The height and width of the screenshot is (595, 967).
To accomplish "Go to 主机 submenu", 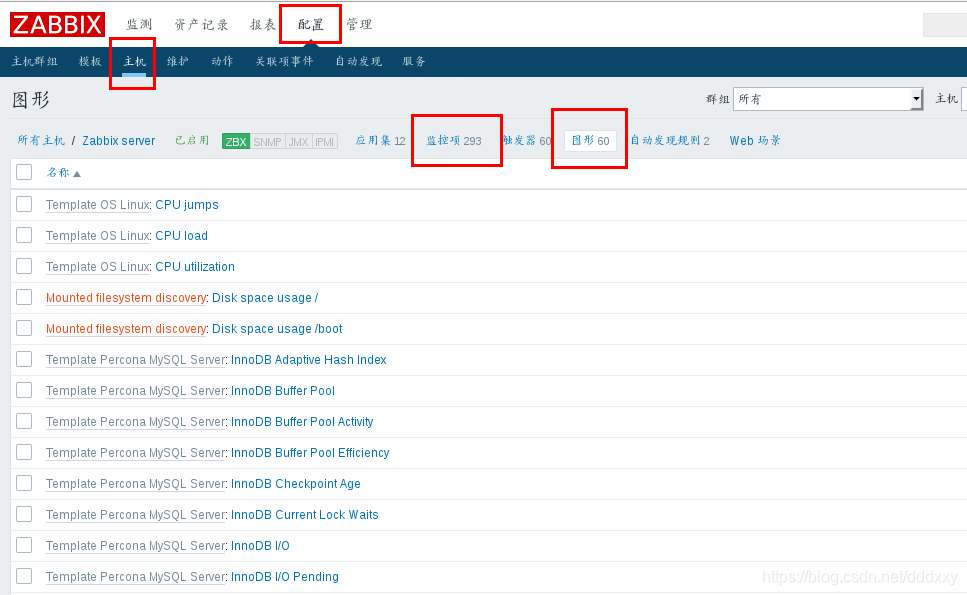I will click(134, 62).
